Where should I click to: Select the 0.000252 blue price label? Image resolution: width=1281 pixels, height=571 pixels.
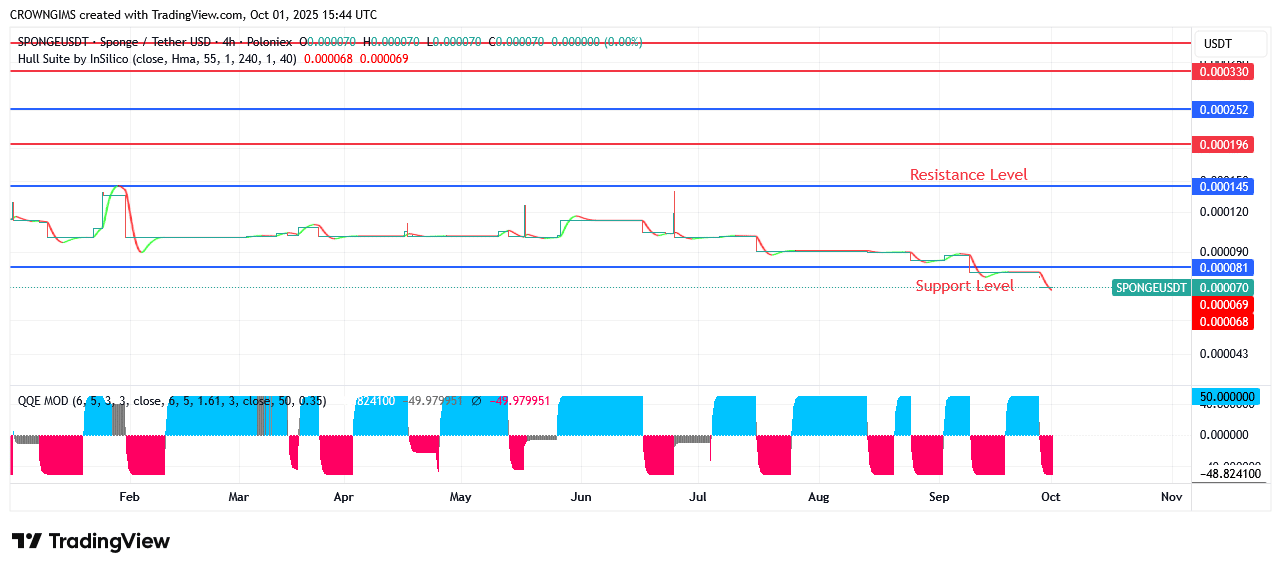pyautogui.click(x=1222, y=110)
